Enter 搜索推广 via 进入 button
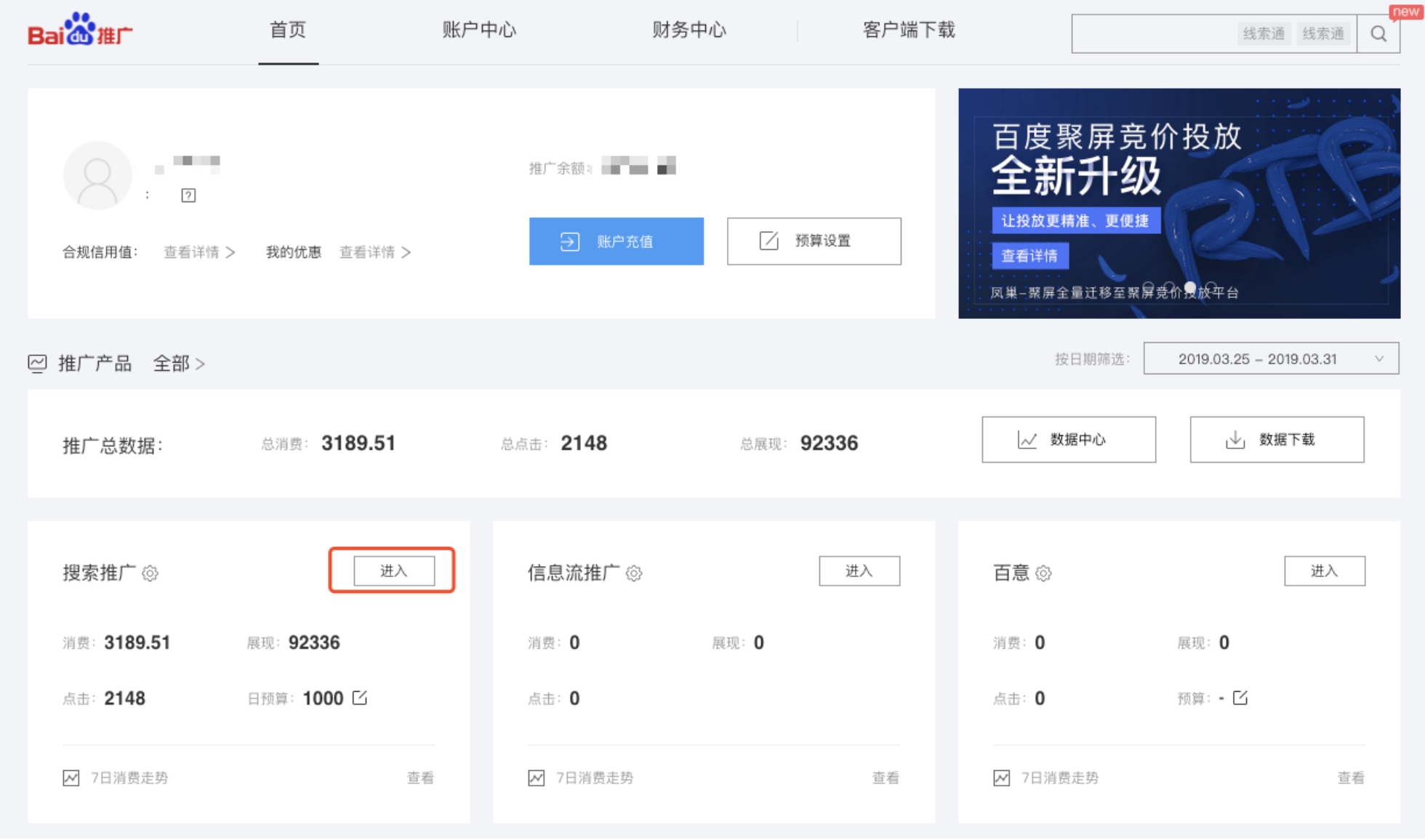 (394, 571)
